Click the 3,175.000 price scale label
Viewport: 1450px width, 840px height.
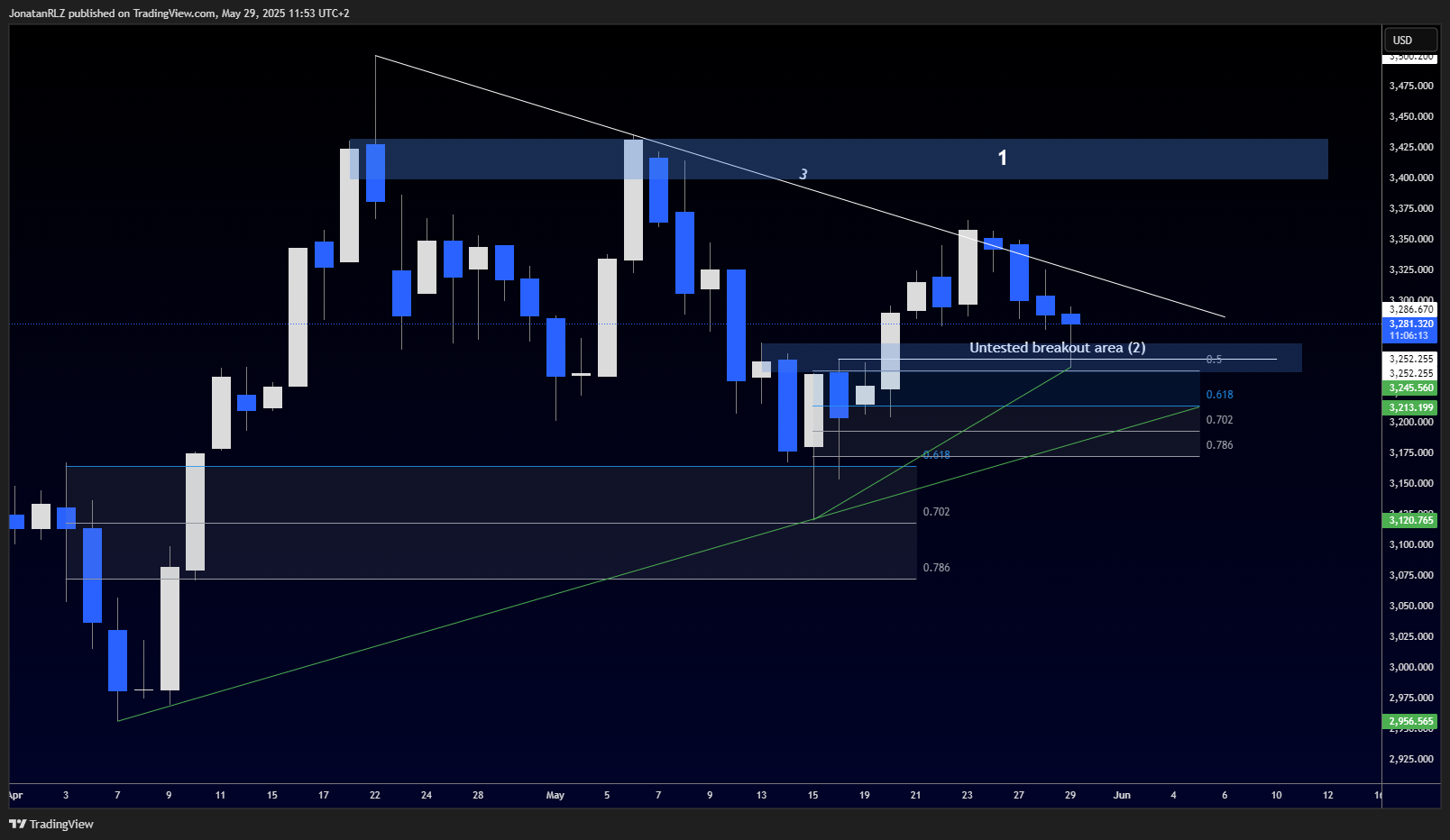[x=1411, y=452]
